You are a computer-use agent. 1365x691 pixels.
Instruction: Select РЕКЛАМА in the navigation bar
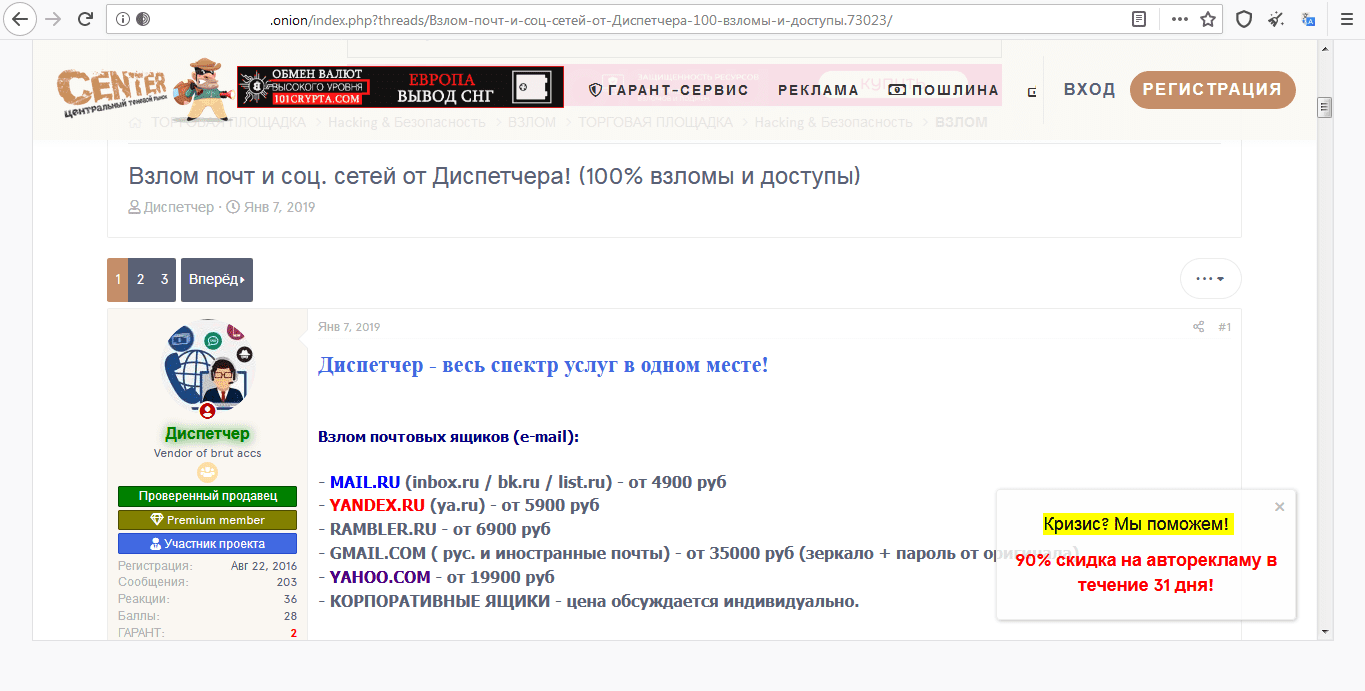point(818,90)
